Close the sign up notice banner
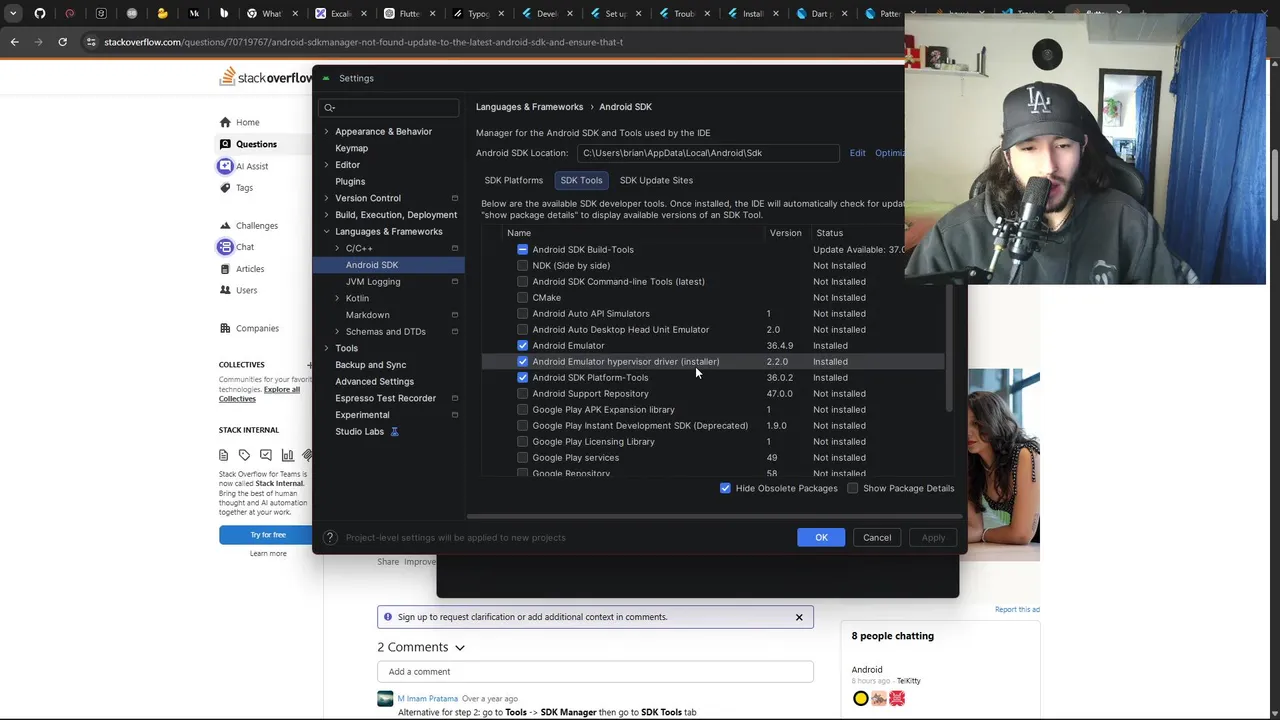The height and width of the screenshot is (720, 1280). click(x=799, y=617)
